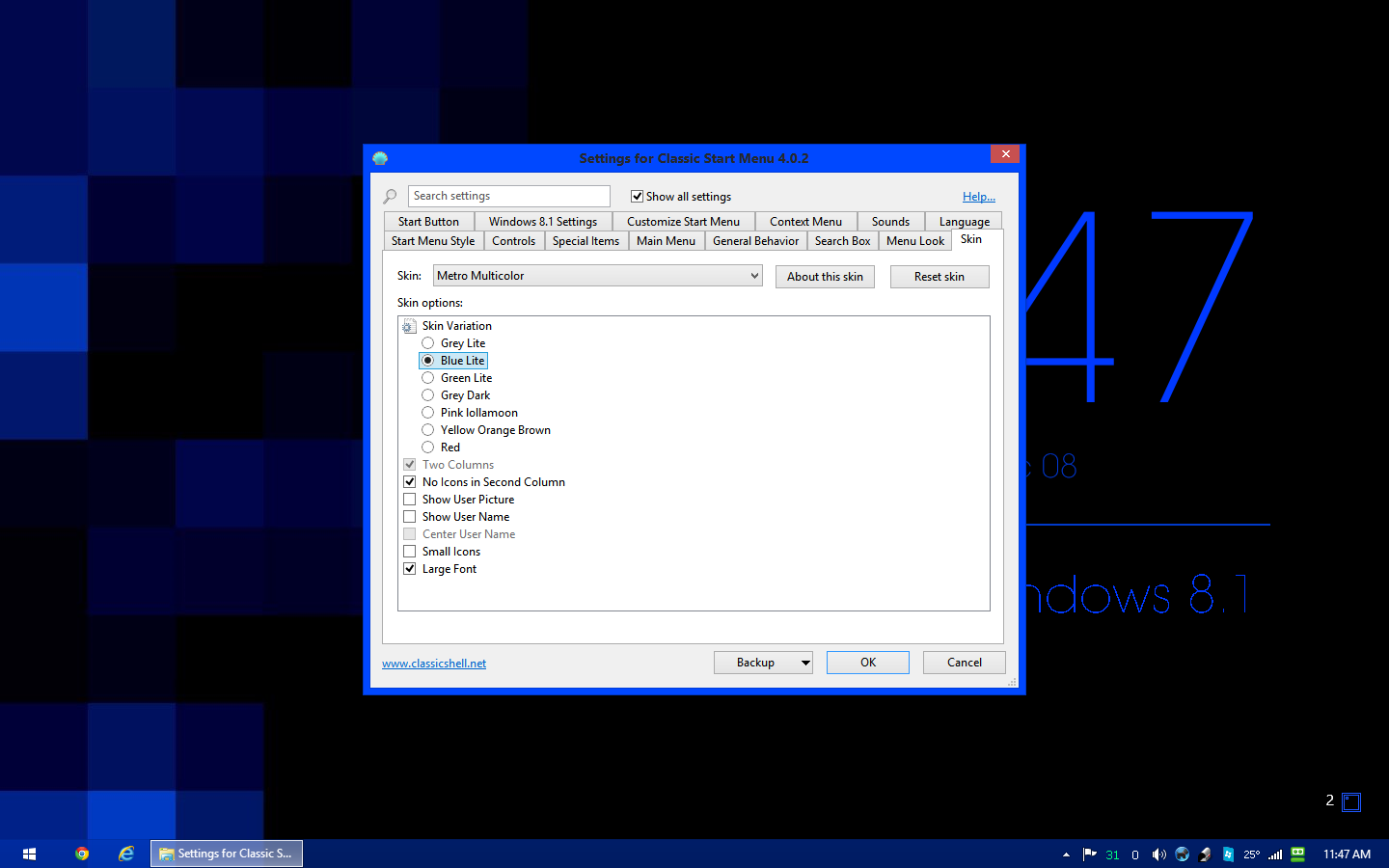Click the search magnifier icon in settings
The image size is (1389, 868).
click(391, 197)
